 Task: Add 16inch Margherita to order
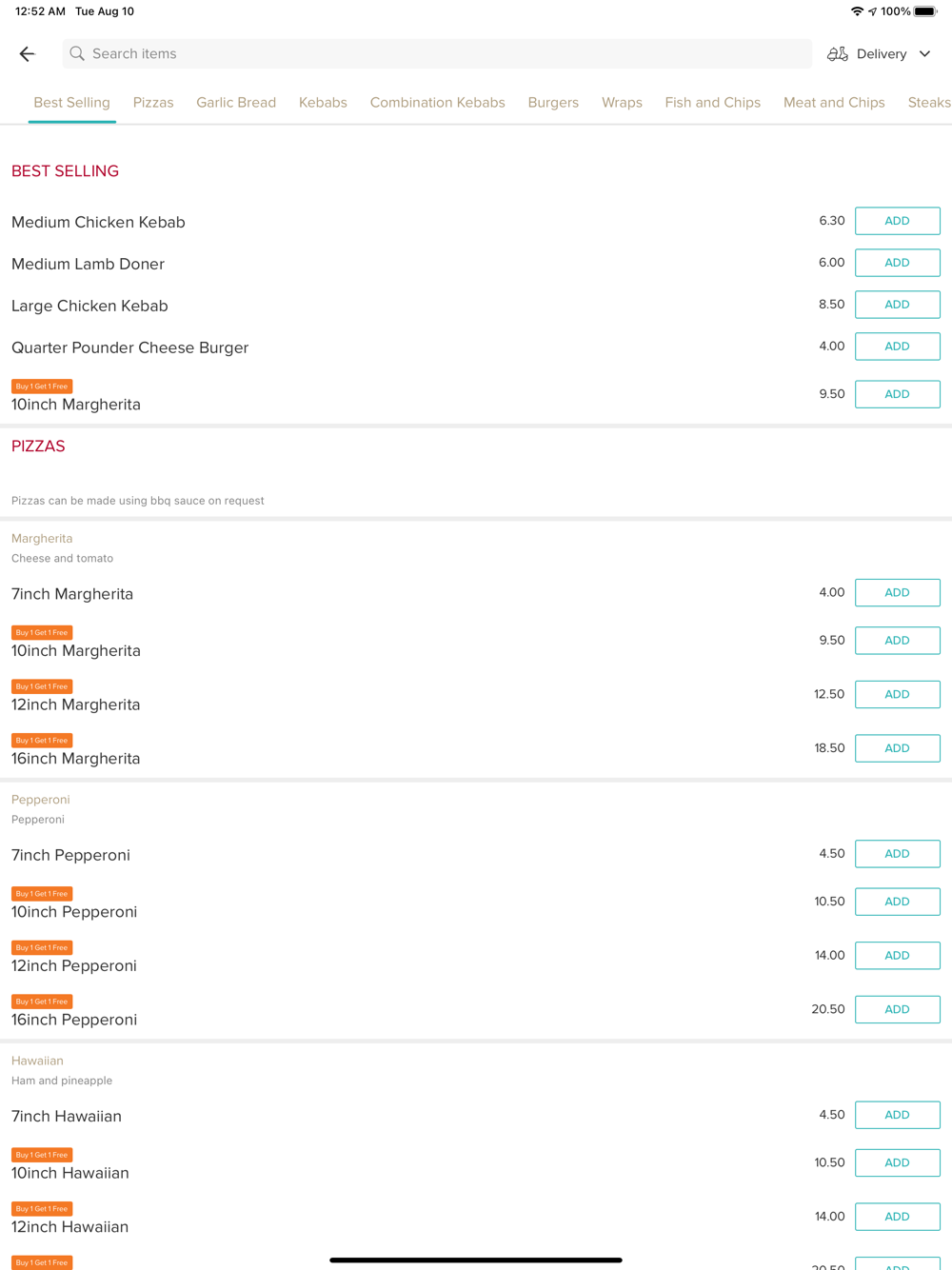pyautogui.click(x=897, y=748)
